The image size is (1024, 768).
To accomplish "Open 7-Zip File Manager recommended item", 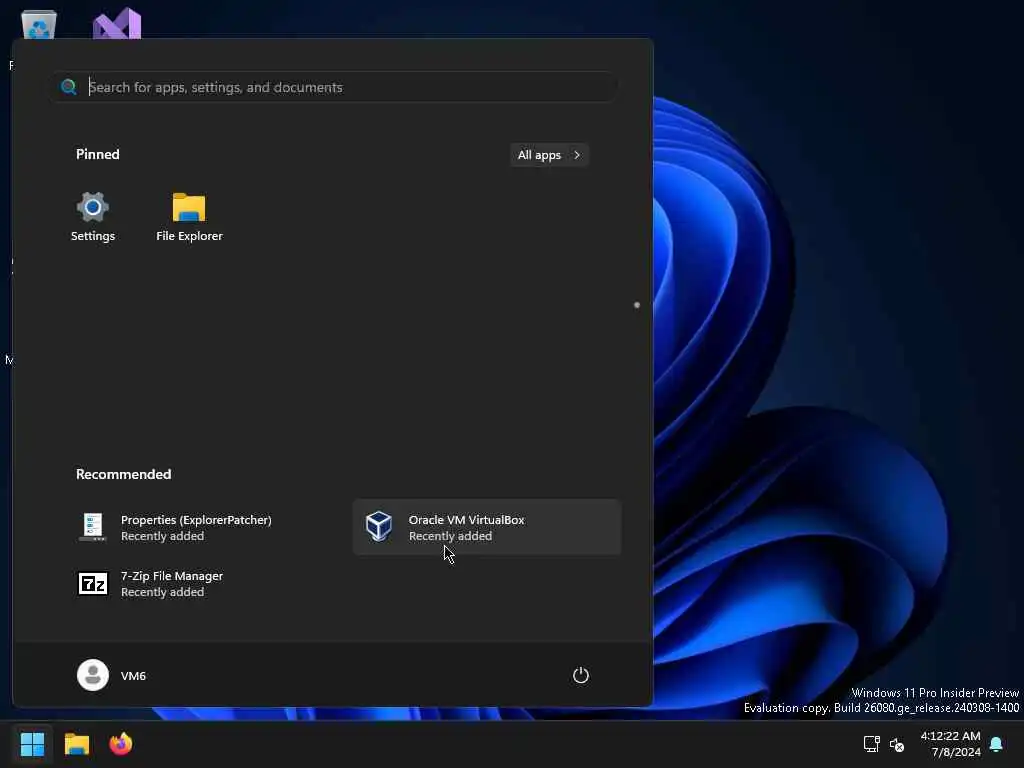I will pyautogui.click(x=199, y=584).
